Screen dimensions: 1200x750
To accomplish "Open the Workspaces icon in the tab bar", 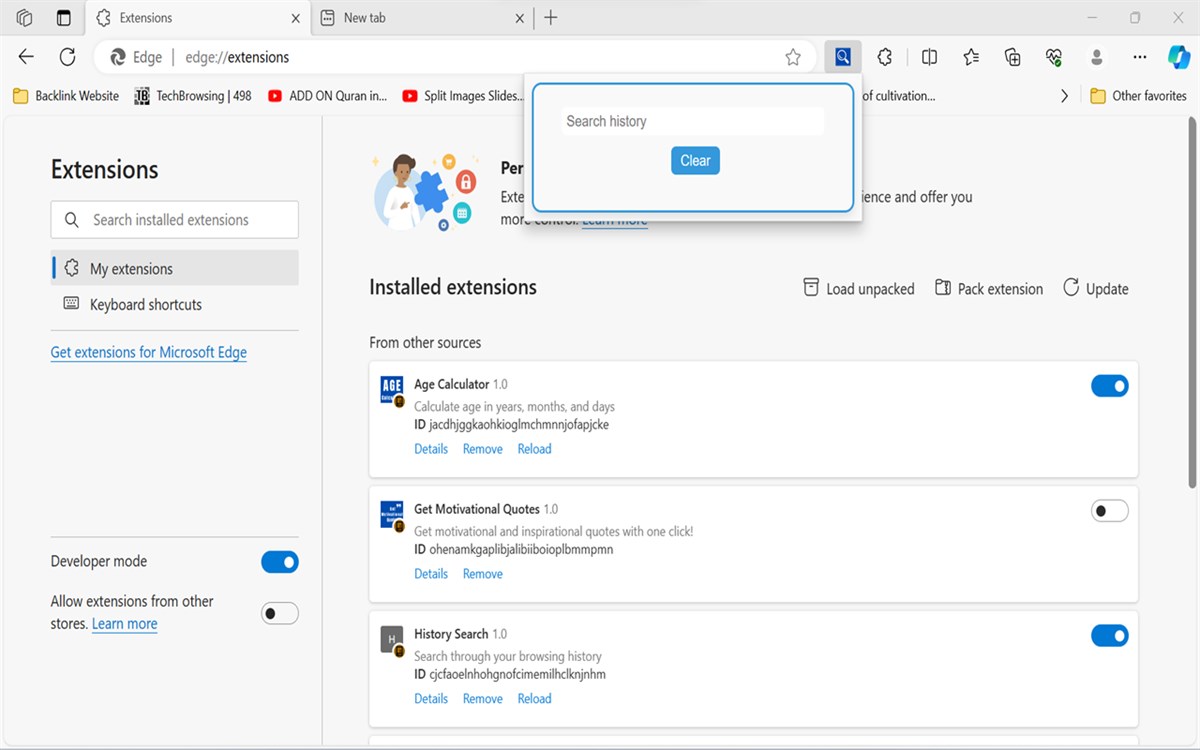I will 25,18.
